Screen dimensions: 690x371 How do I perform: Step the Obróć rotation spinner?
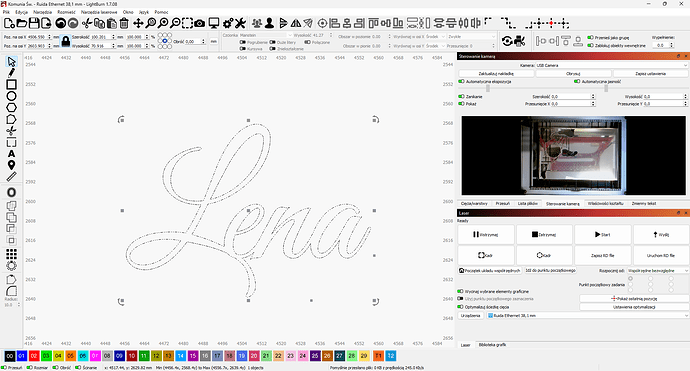tap(203, 41)
